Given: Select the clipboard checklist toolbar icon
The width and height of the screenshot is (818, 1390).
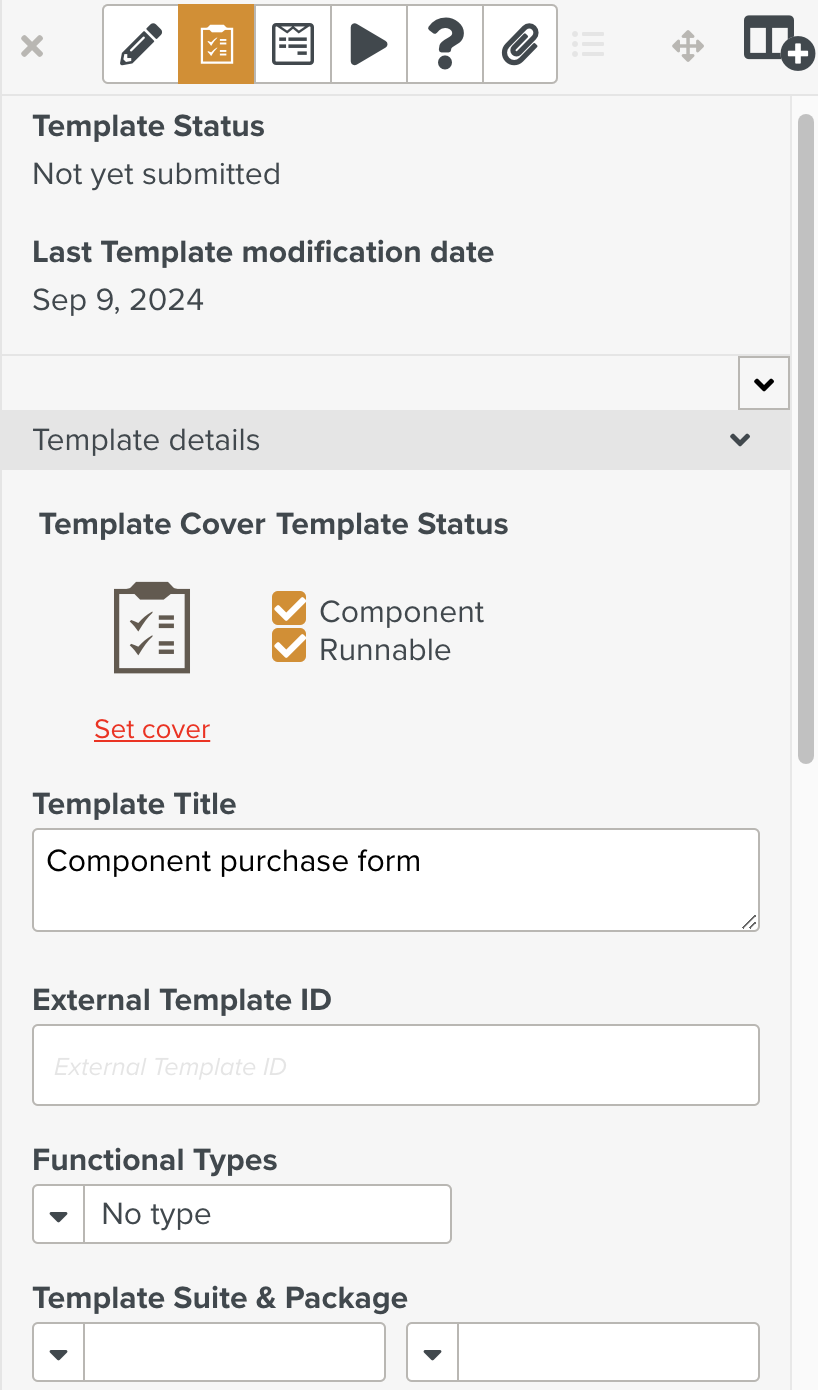Looking at the screenshot, I should pos(217,45).
